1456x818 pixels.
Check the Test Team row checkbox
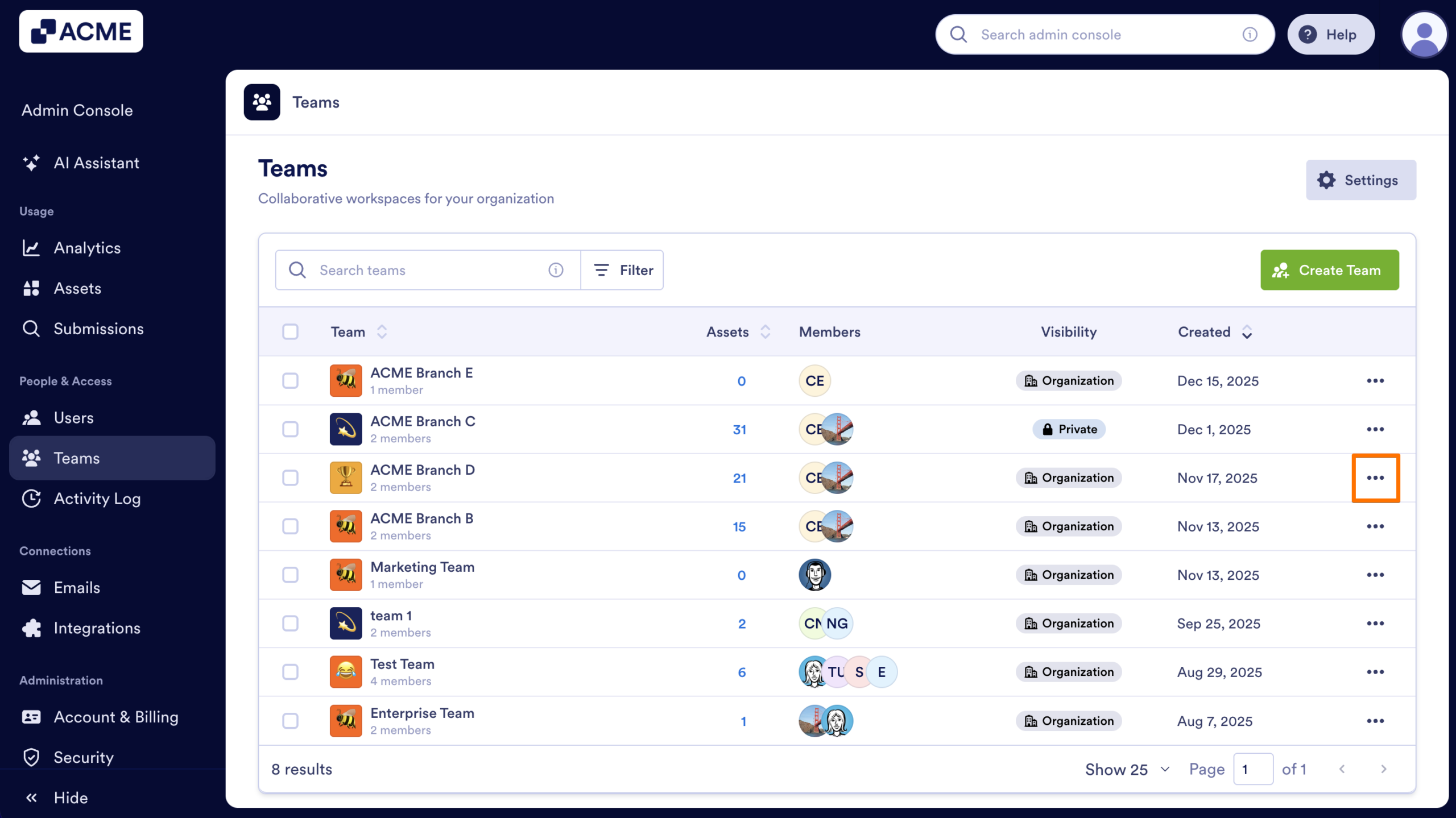coord(291,672)
